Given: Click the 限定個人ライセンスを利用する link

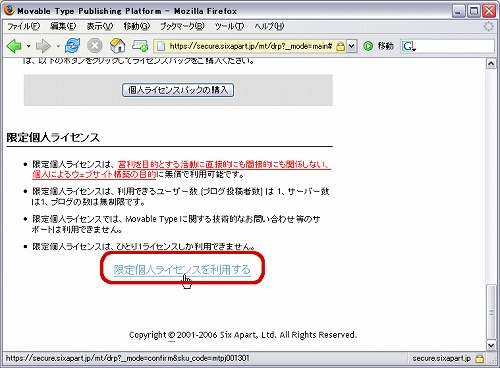Looking at the screenshot, I should click(x=182, y=269).
